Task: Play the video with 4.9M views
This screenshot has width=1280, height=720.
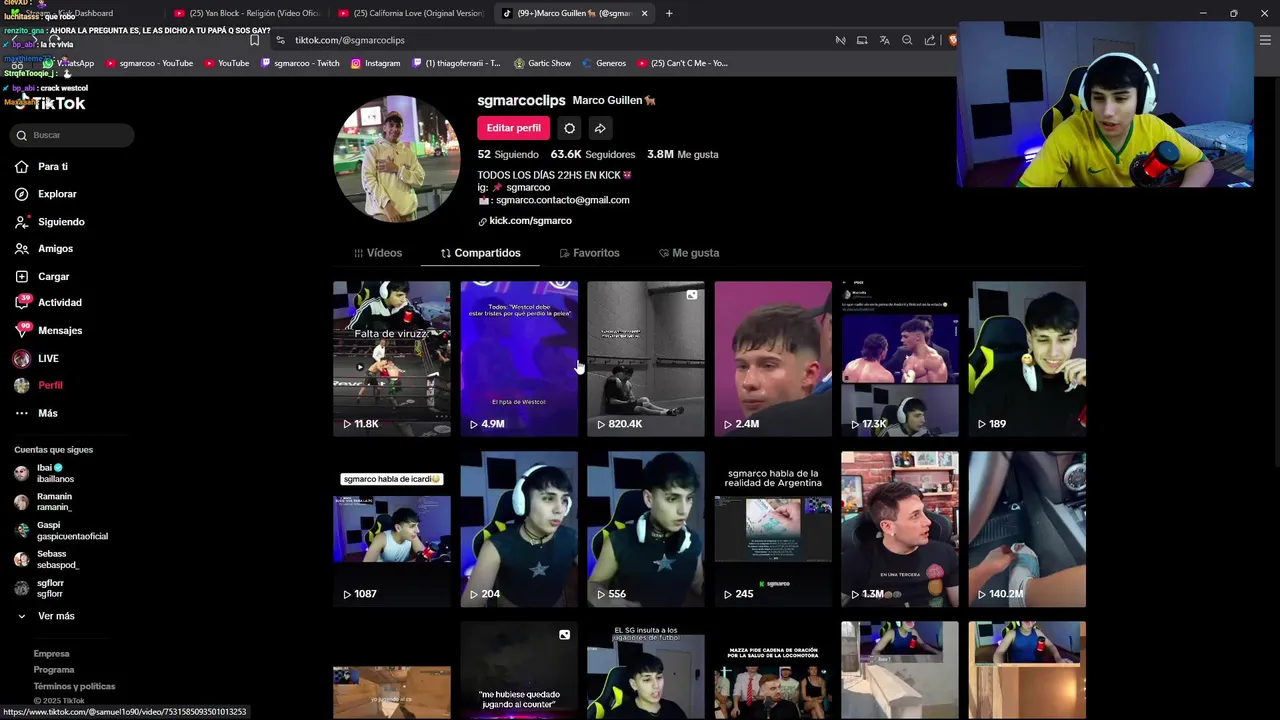Action: click(519, 359)
